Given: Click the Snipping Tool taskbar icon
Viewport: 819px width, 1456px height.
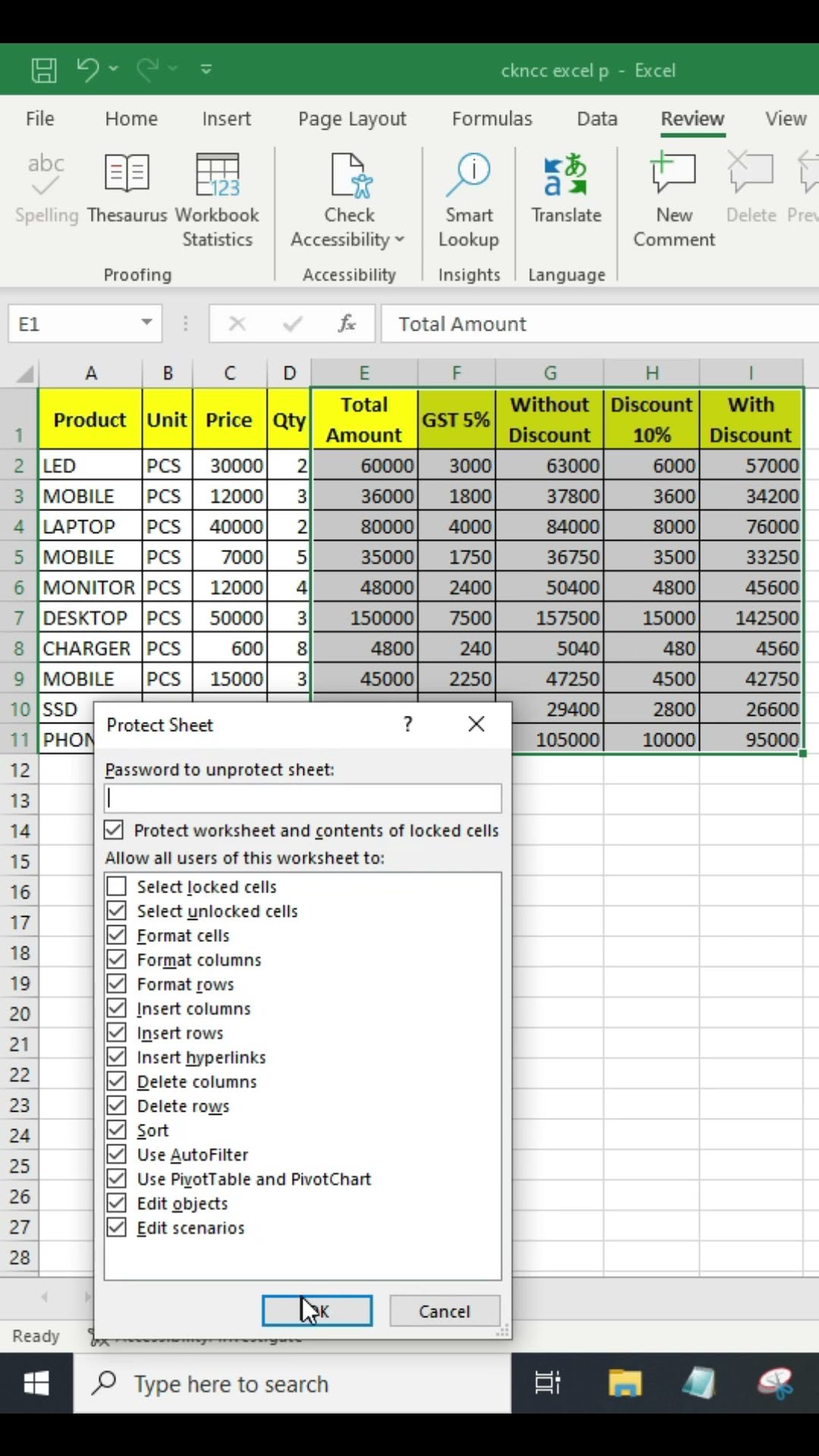Looking at the screenshot, I should [x=775, y=1383].
